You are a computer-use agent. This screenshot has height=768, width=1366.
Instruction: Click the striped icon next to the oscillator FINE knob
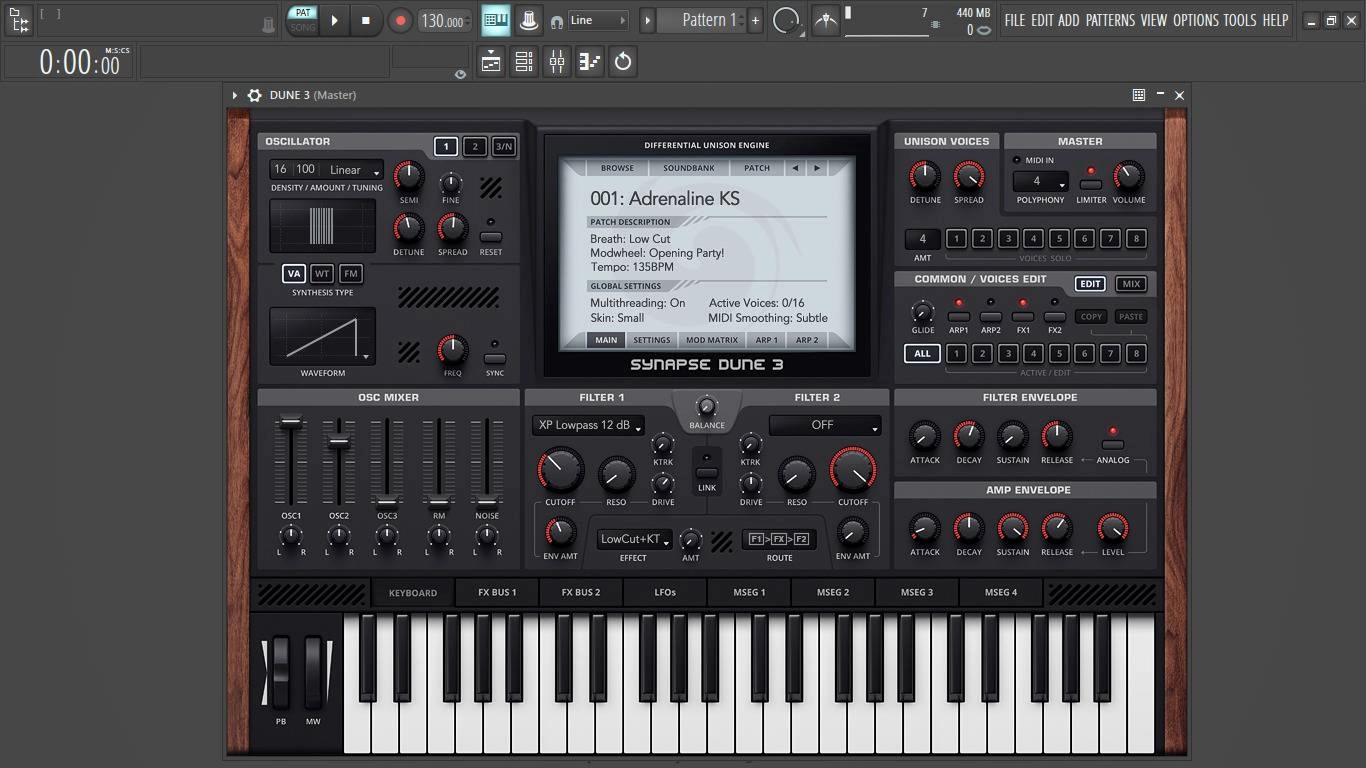click(490, 186)
